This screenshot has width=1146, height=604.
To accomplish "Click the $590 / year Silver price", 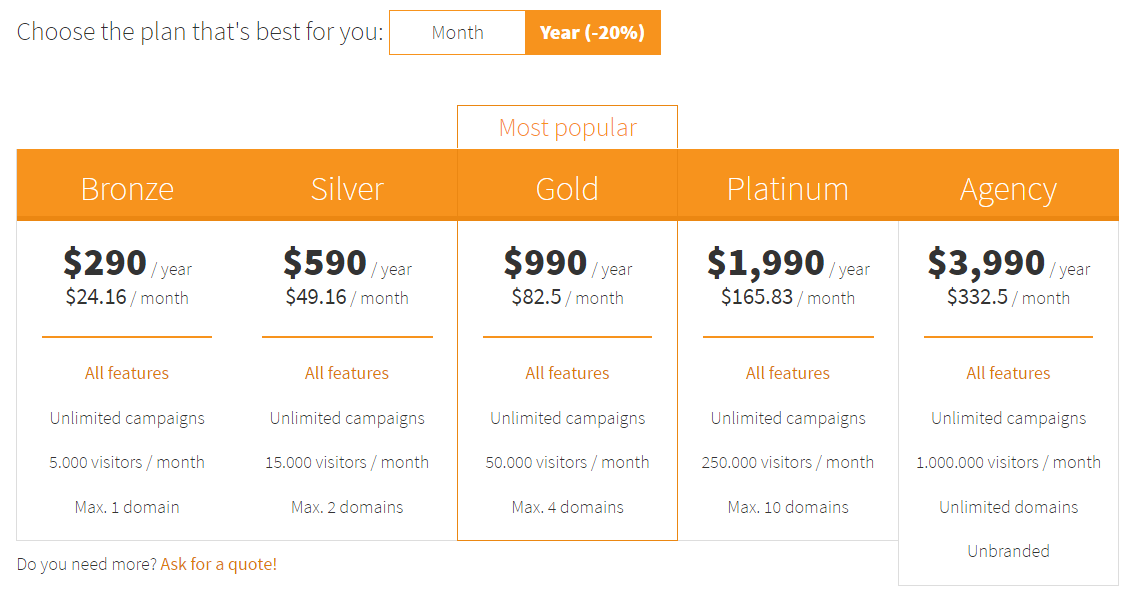I will (x=347, y=263).
